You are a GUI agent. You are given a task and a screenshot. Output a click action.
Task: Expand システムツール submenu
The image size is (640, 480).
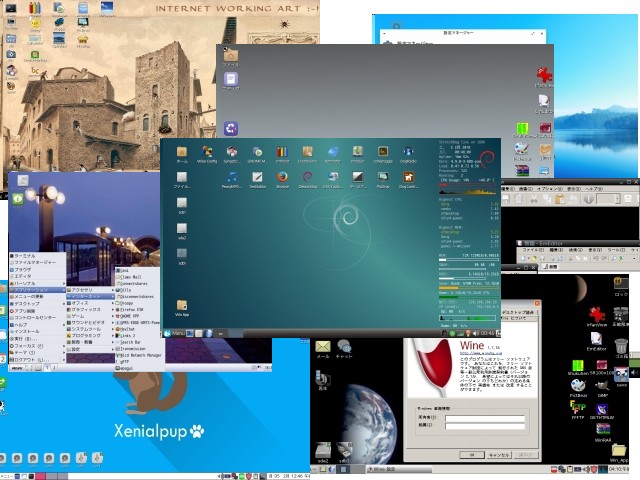90,329
